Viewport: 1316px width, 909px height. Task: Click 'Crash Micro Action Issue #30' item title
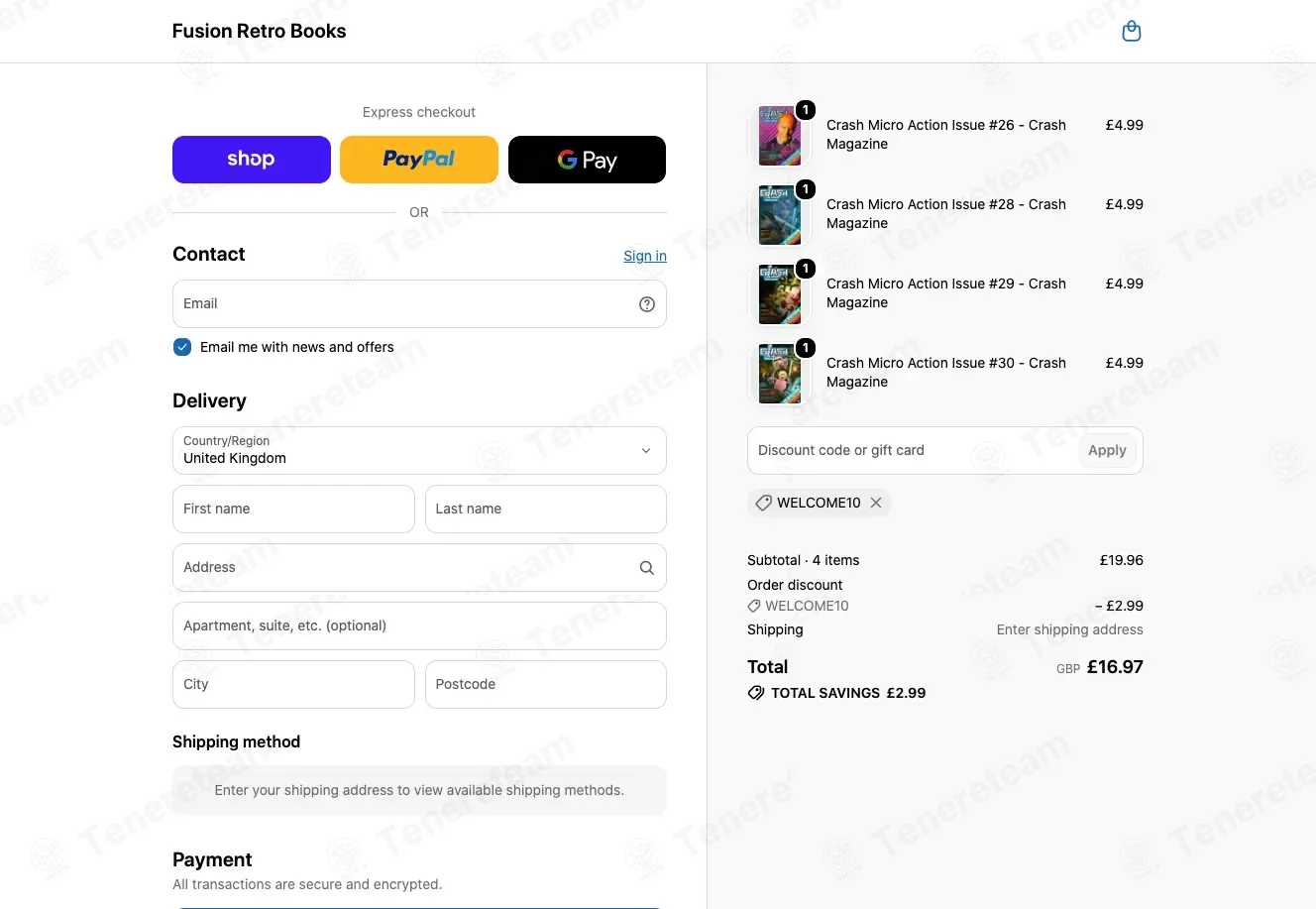tap(946, 373)
